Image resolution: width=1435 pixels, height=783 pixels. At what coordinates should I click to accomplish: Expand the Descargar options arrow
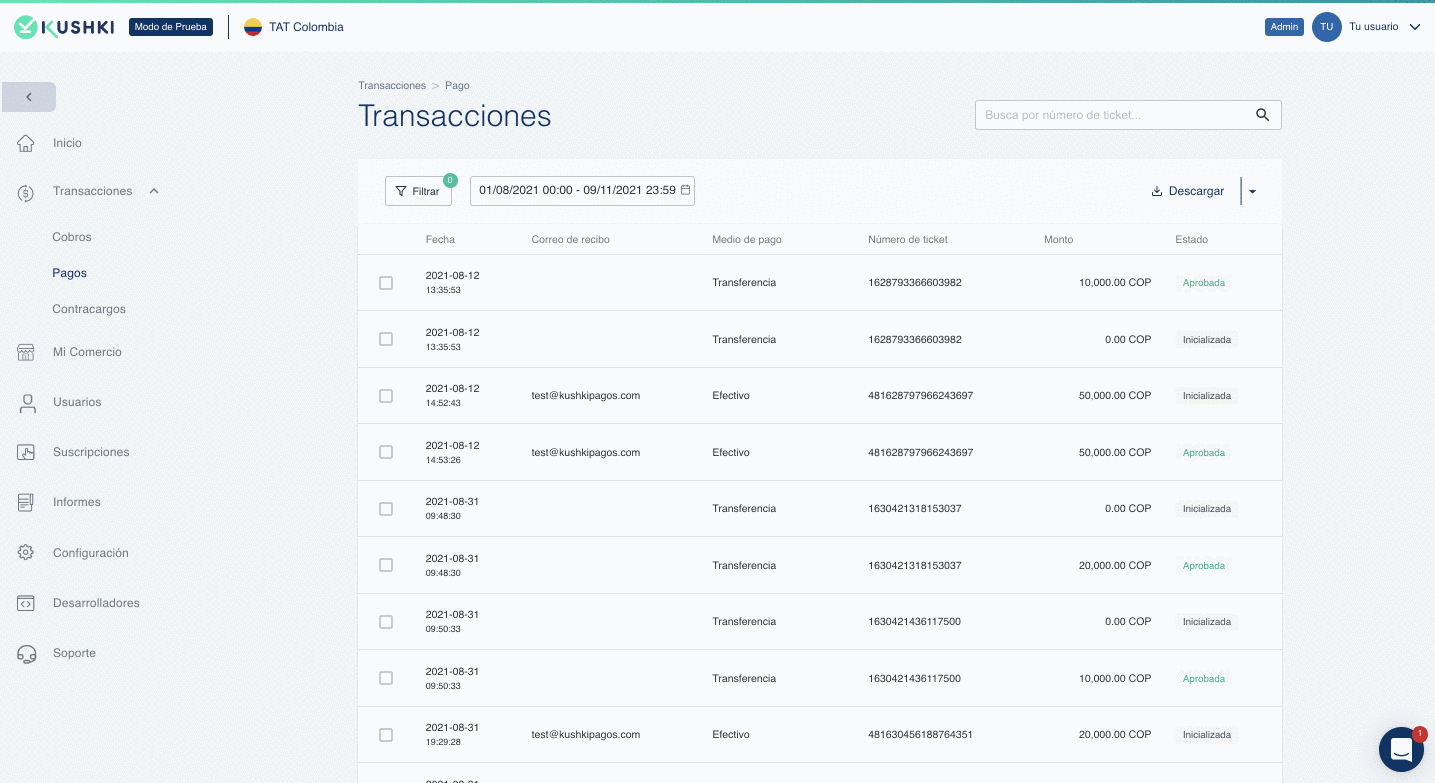tap(1252, 192)
